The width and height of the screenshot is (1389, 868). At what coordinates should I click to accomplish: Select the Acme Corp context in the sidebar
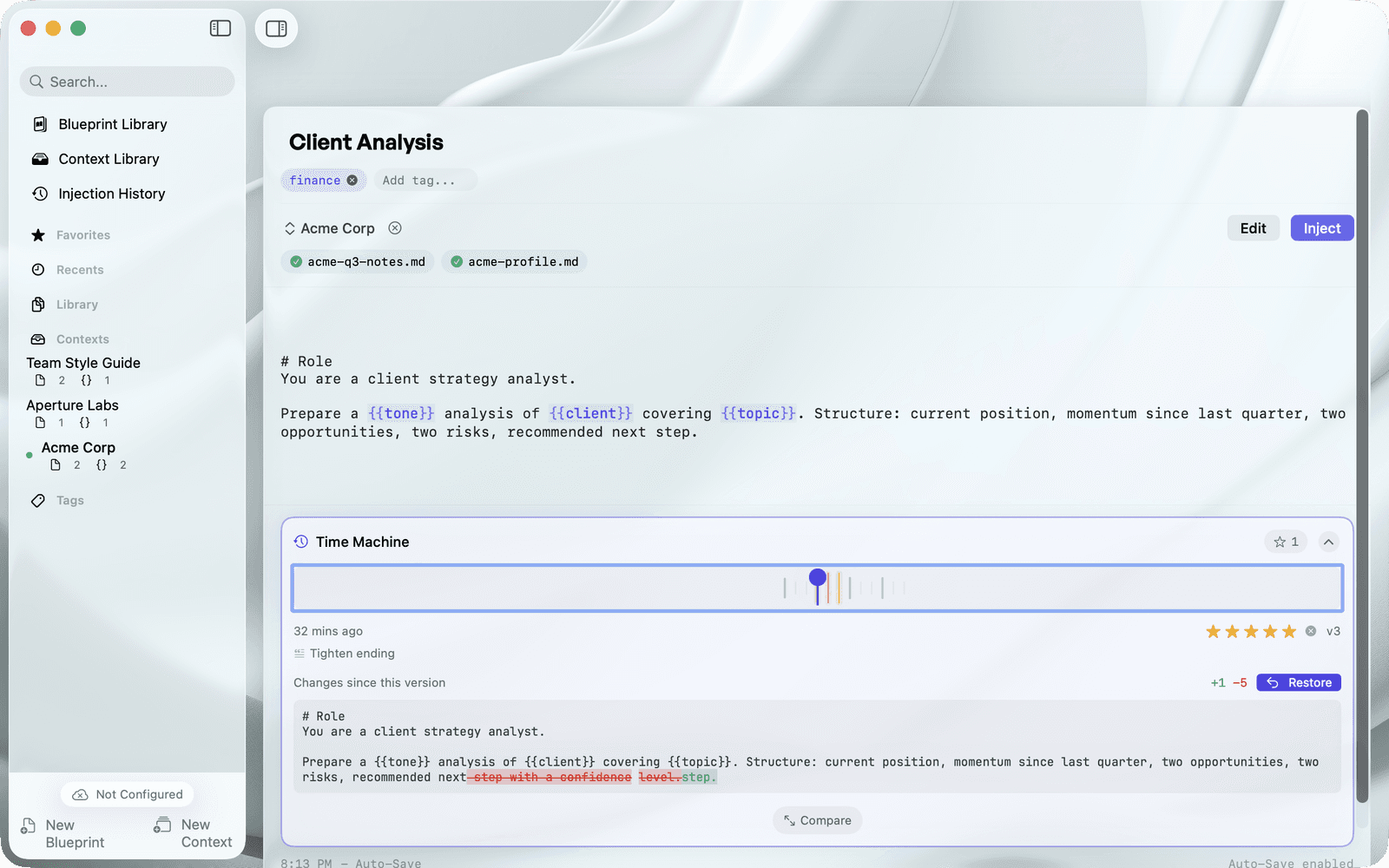click(x=79, y=456)
